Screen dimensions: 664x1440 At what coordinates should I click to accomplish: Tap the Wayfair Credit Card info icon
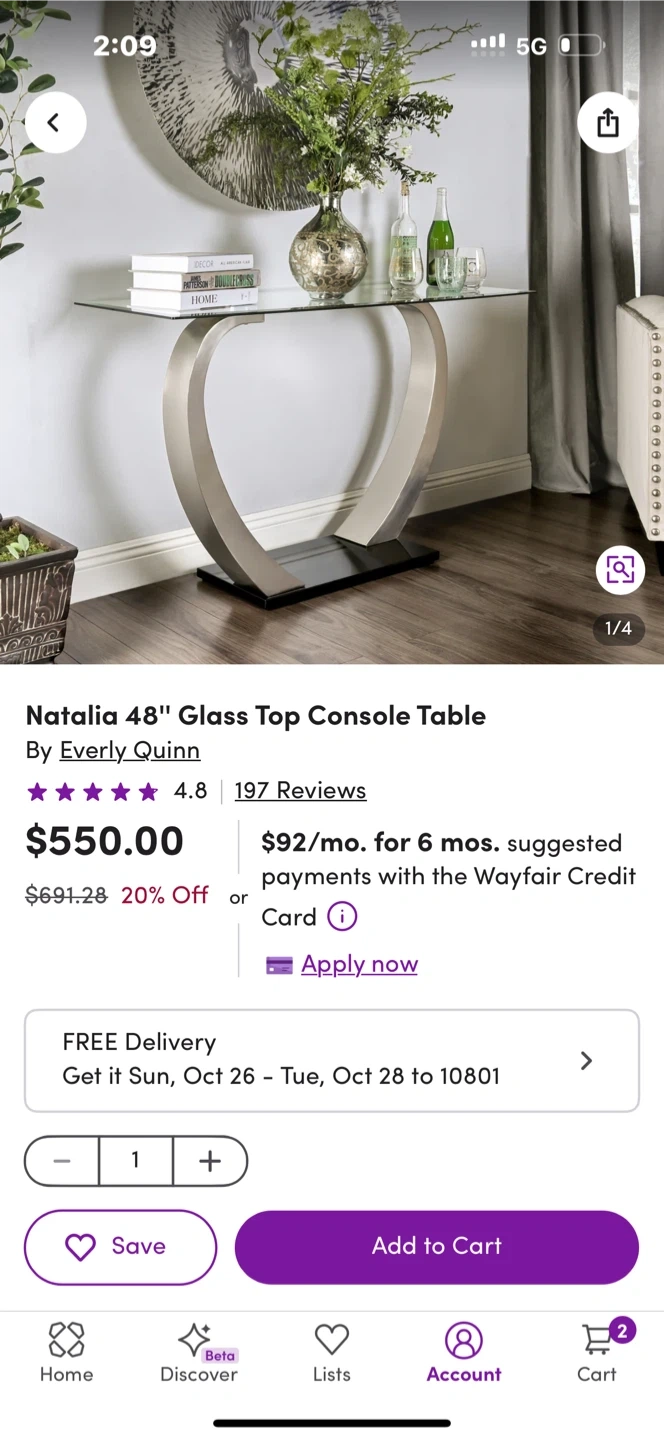tap(342, 916)
